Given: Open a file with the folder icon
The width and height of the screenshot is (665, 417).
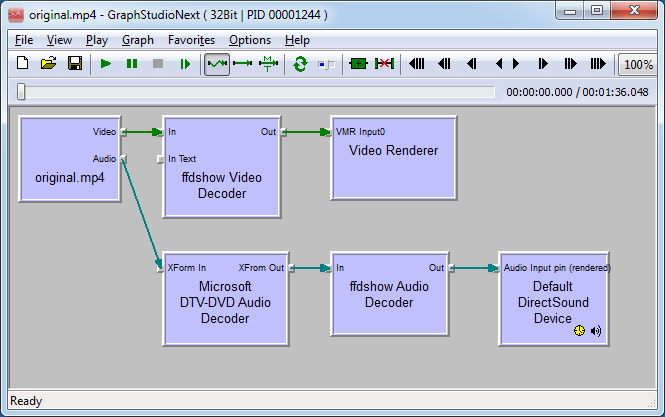Looking at the screenshot, I should tap(48, 64).
